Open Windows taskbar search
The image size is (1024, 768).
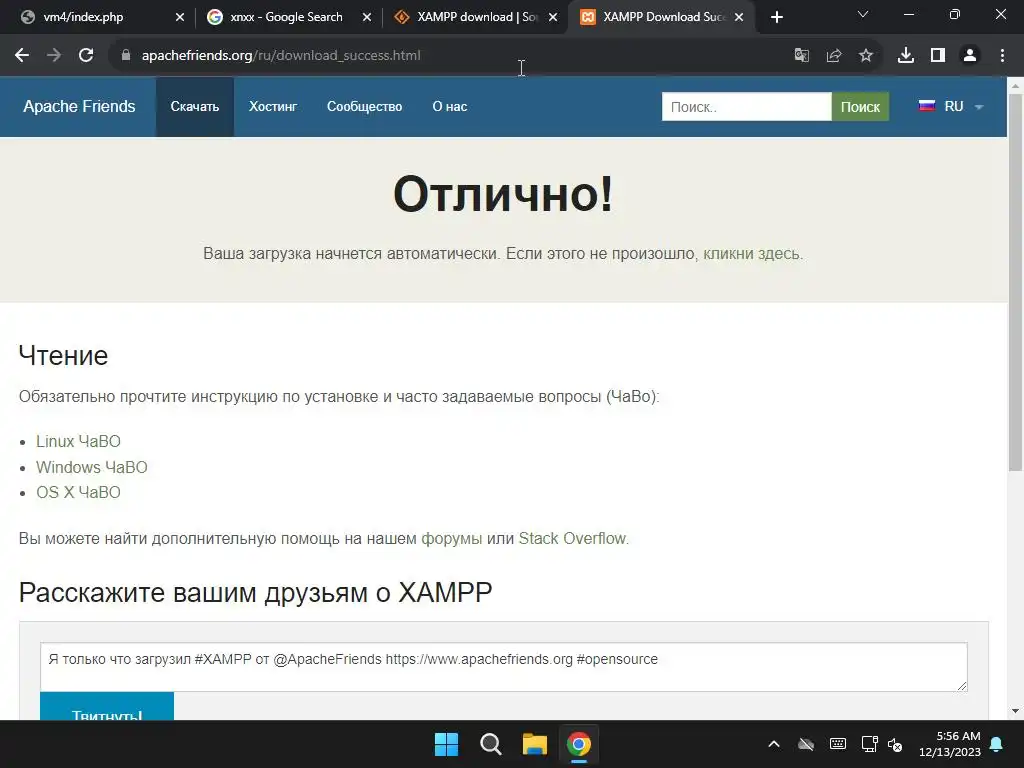pyautogui.click(x=490, y=744)
